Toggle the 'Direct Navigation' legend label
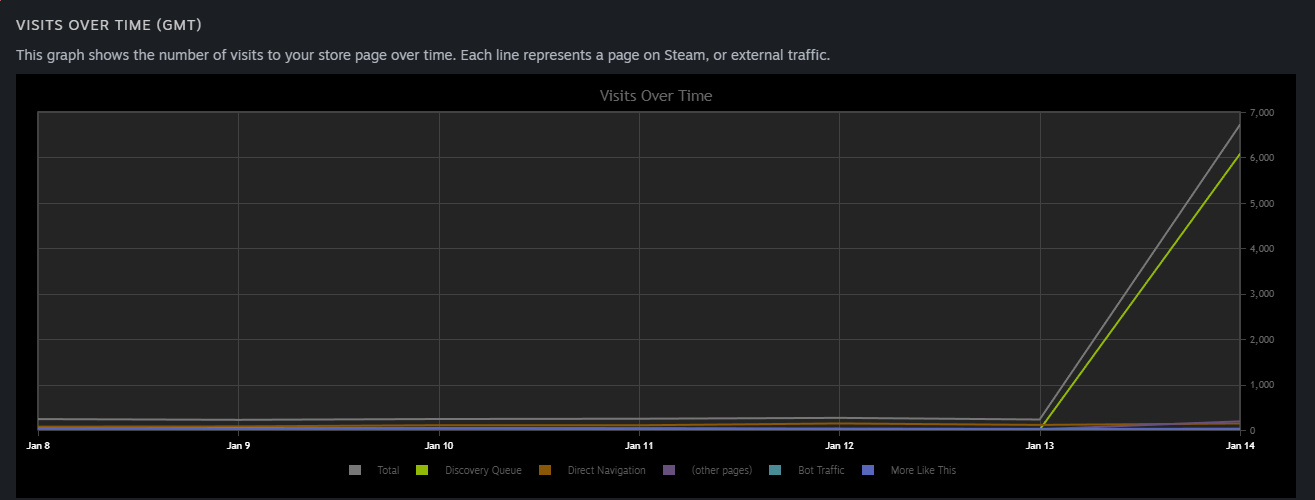 coord(606,470)
